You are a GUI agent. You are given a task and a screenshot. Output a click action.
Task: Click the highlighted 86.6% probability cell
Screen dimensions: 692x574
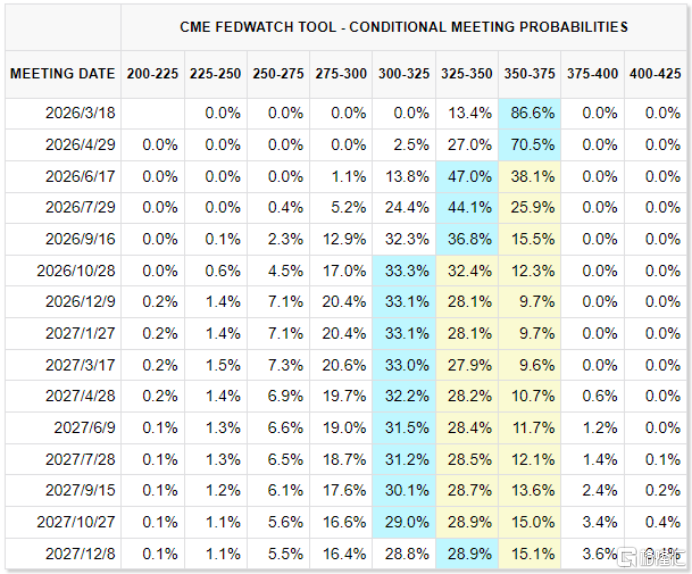(x=530, y=113)
